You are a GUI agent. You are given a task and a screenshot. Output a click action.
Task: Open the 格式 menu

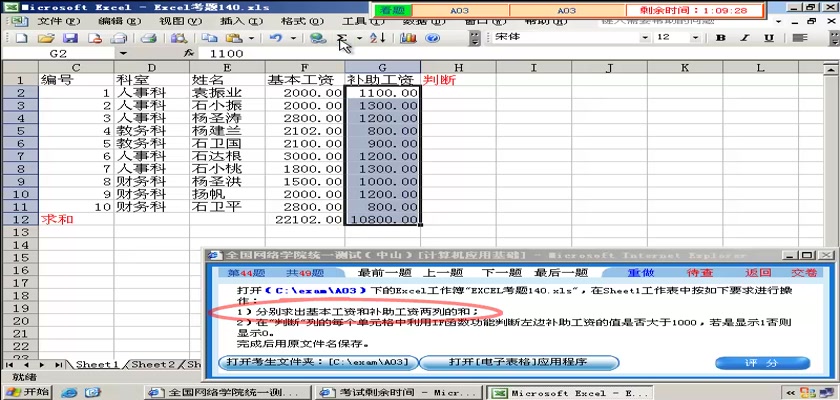pyautogui.click(x=302, y=21)
